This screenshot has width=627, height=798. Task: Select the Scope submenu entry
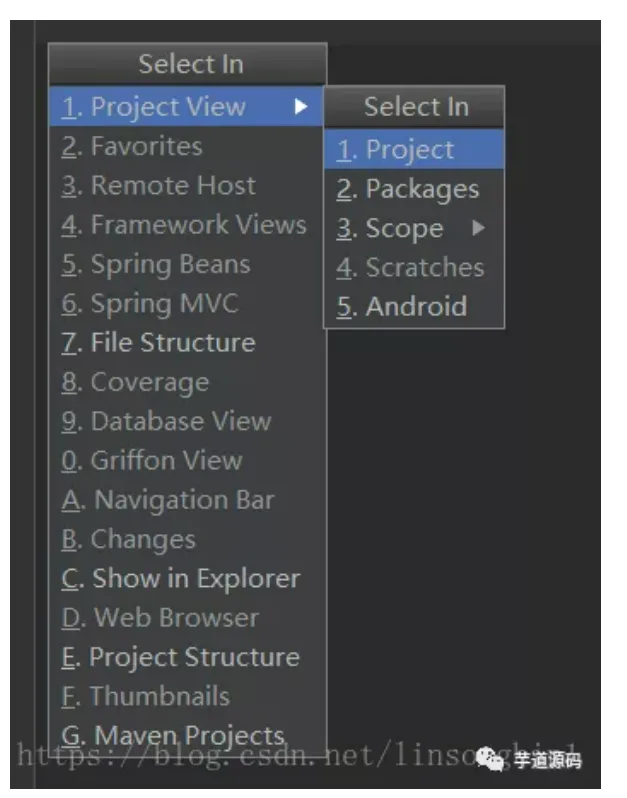point(414,228)
